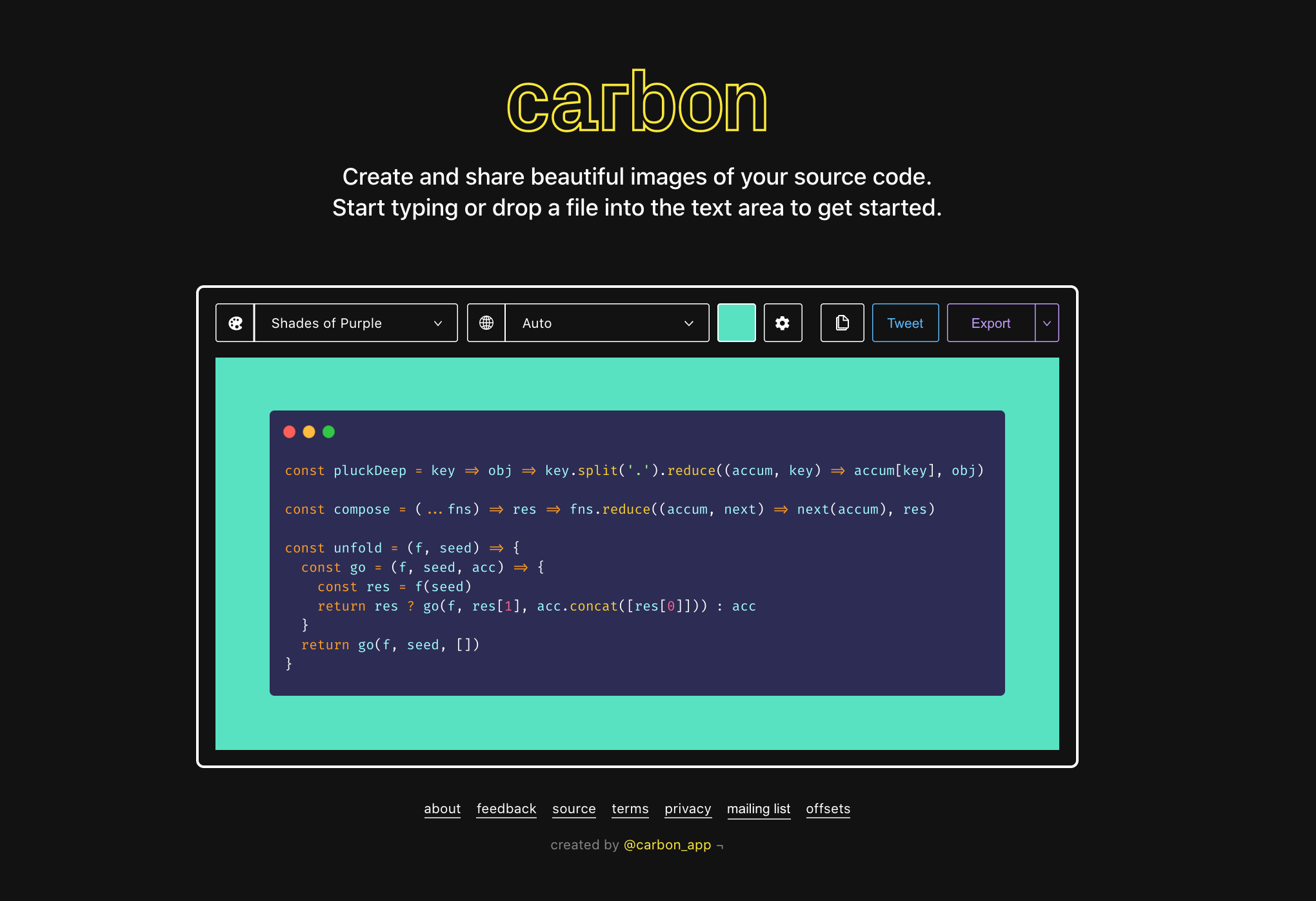Viewport: 1316px width, 901px height.
Task: Open the Shades of Purple theme dropdown
Action: point(356,323)
